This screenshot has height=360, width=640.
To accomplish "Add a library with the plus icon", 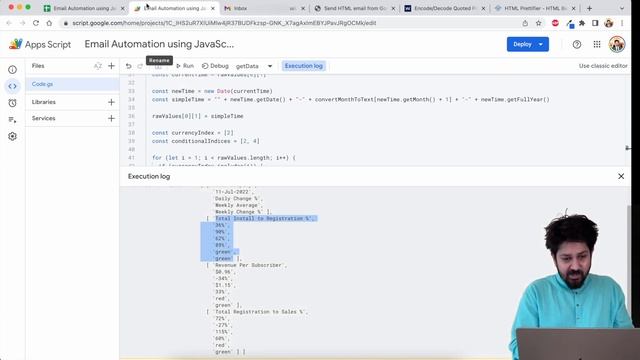I will (x=111, y=102).
